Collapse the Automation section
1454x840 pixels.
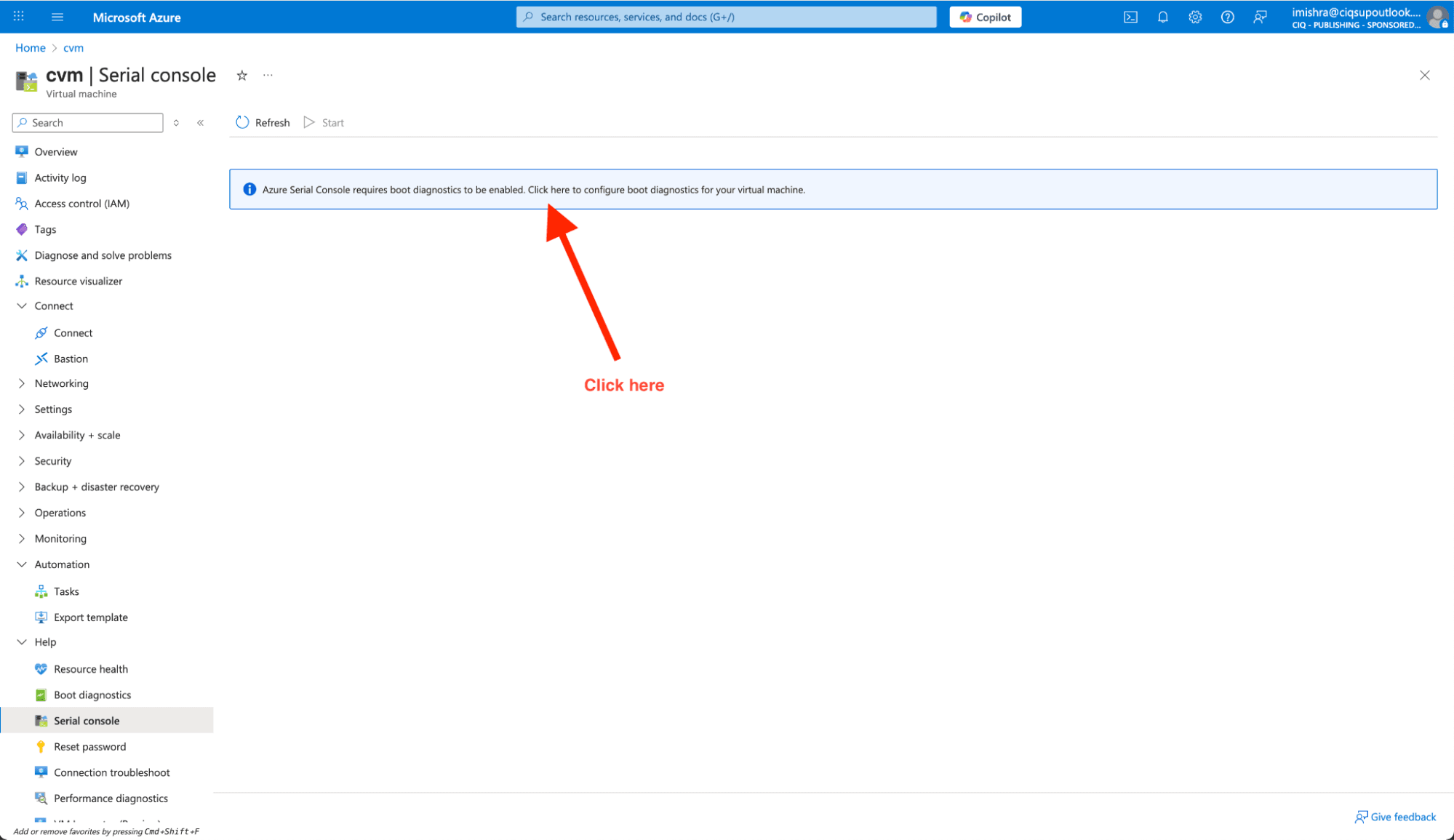coord(62,564)
